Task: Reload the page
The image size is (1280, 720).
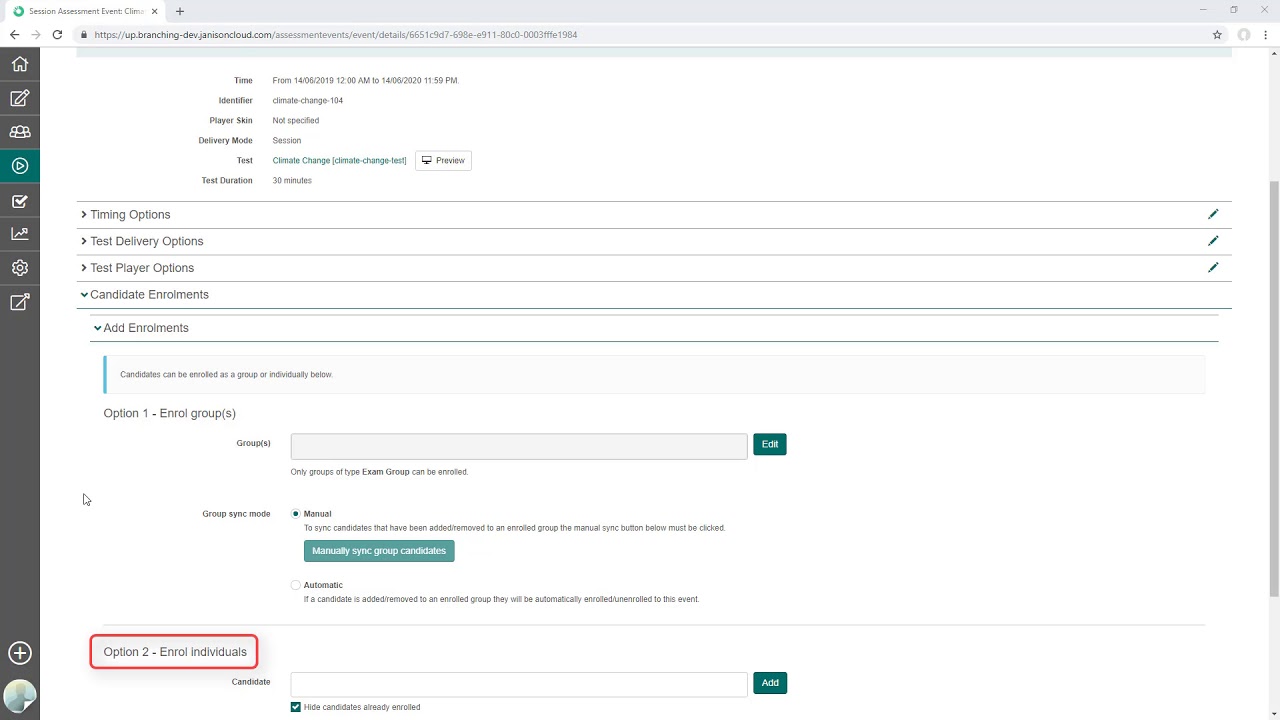Action: 57,34
